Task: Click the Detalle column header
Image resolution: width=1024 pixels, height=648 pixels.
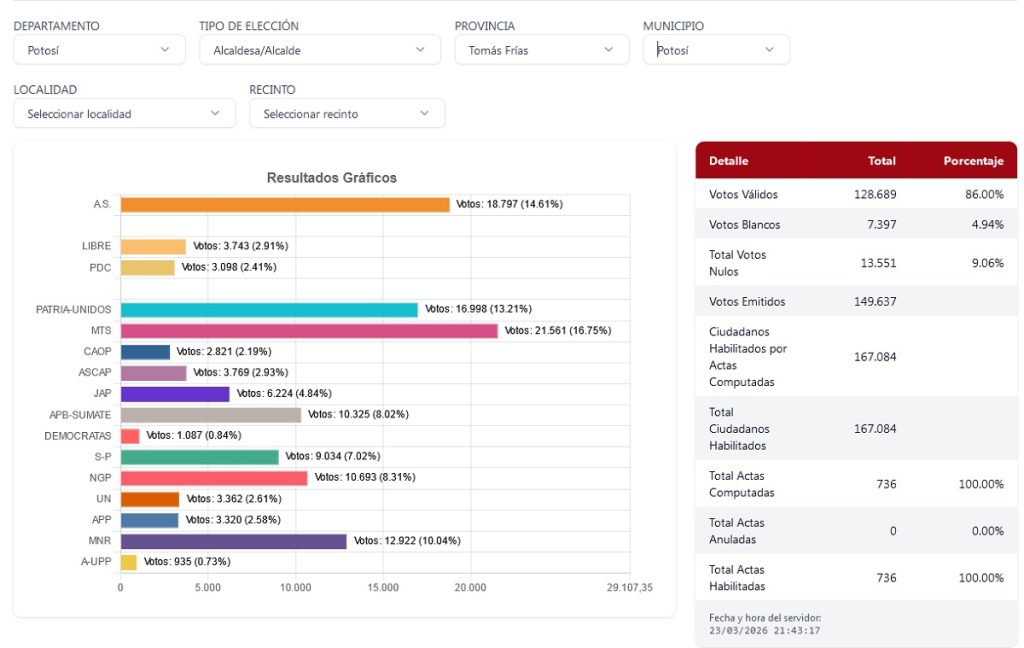Action: tap(728, 161)
